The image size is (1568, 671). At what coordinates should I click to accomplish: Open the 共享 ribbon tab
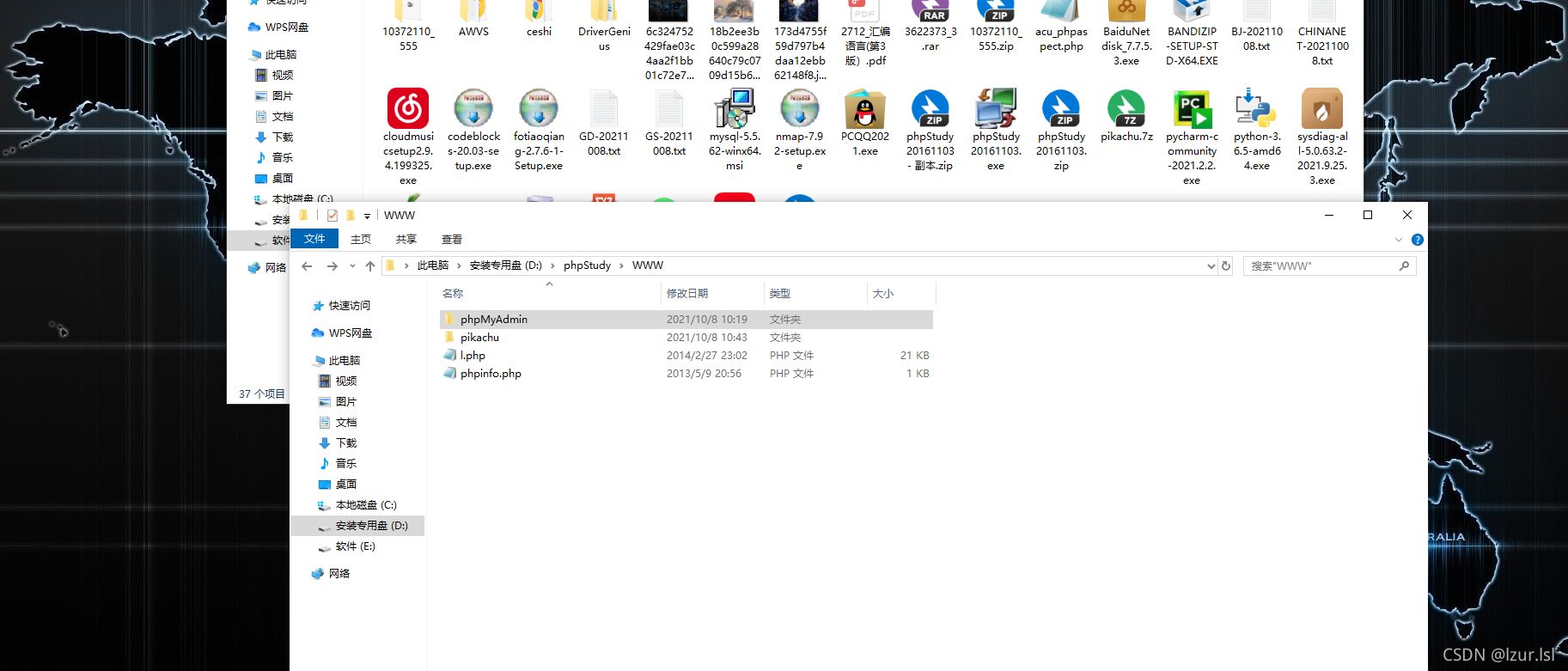click(406, 239)
